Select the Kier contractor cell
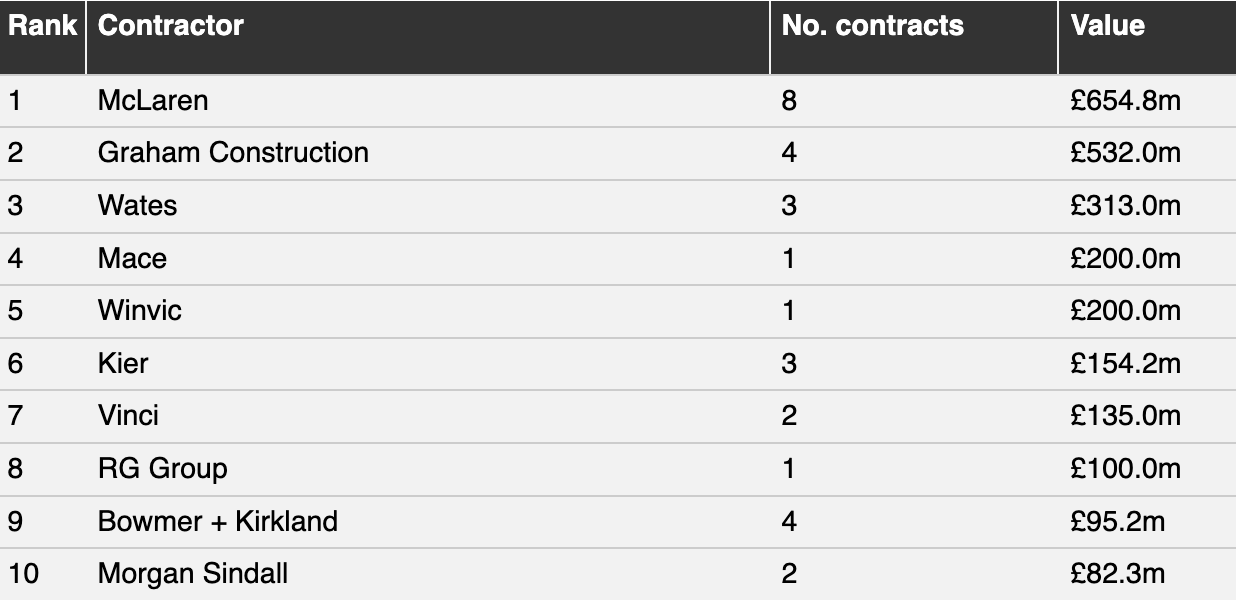The width and height of the screenshot is (1236, 600). pos(123,363)
